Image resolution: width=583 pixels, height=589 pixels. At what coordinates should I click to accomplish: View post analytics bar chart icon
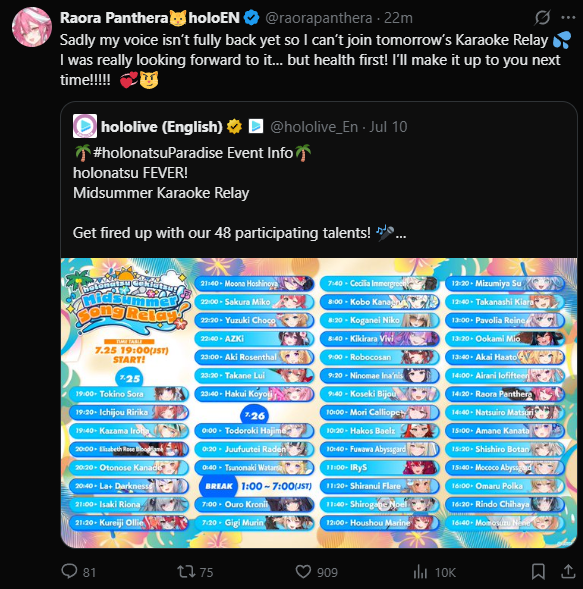click(420, 572)
